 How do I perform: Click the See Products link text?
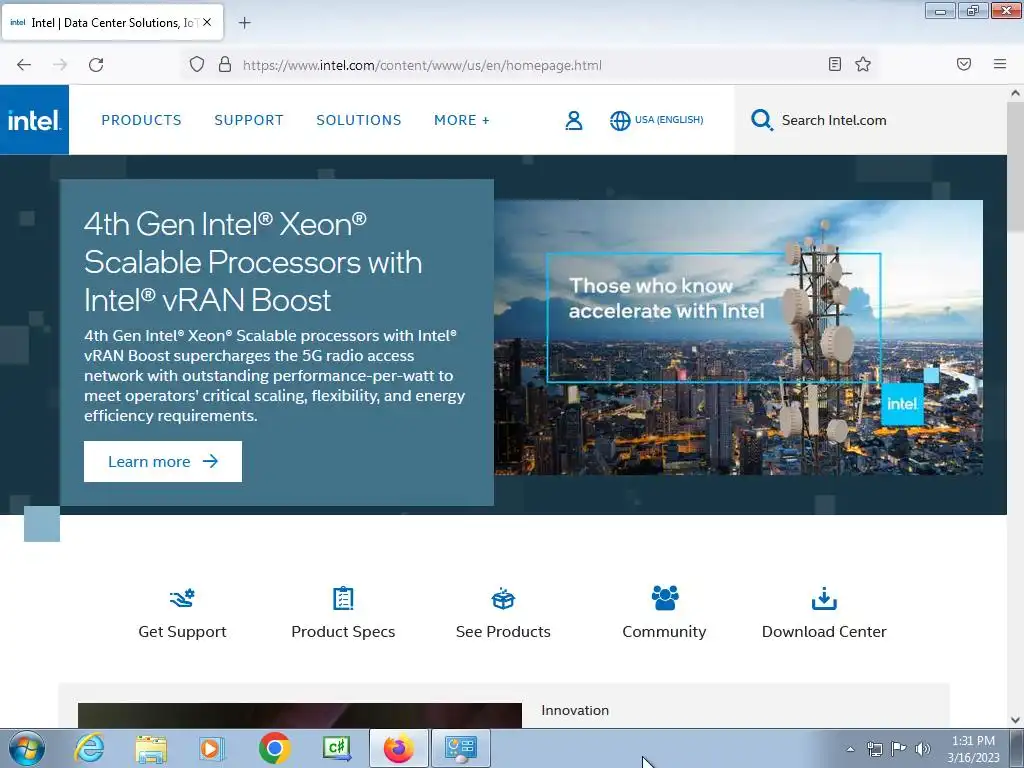[x=503, y=632]
